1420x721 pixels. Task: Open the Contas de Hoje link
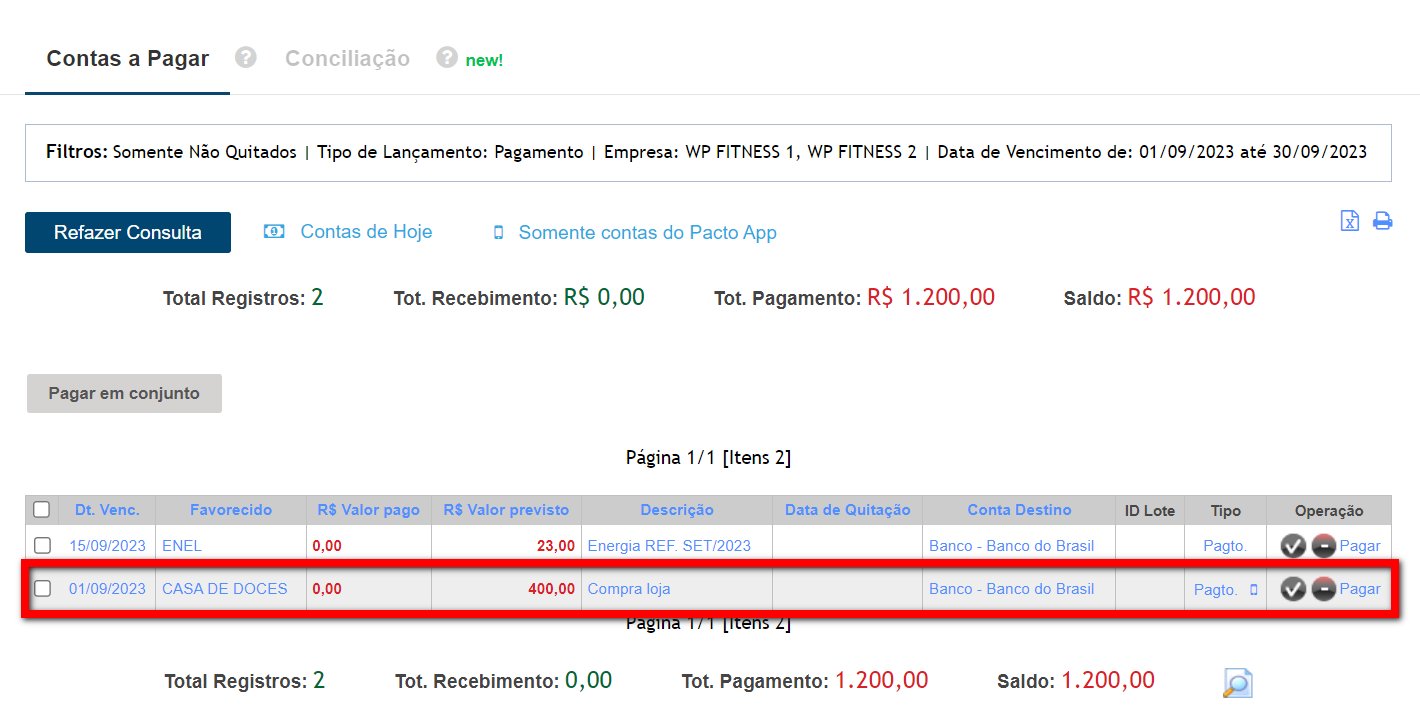[366, 232]
